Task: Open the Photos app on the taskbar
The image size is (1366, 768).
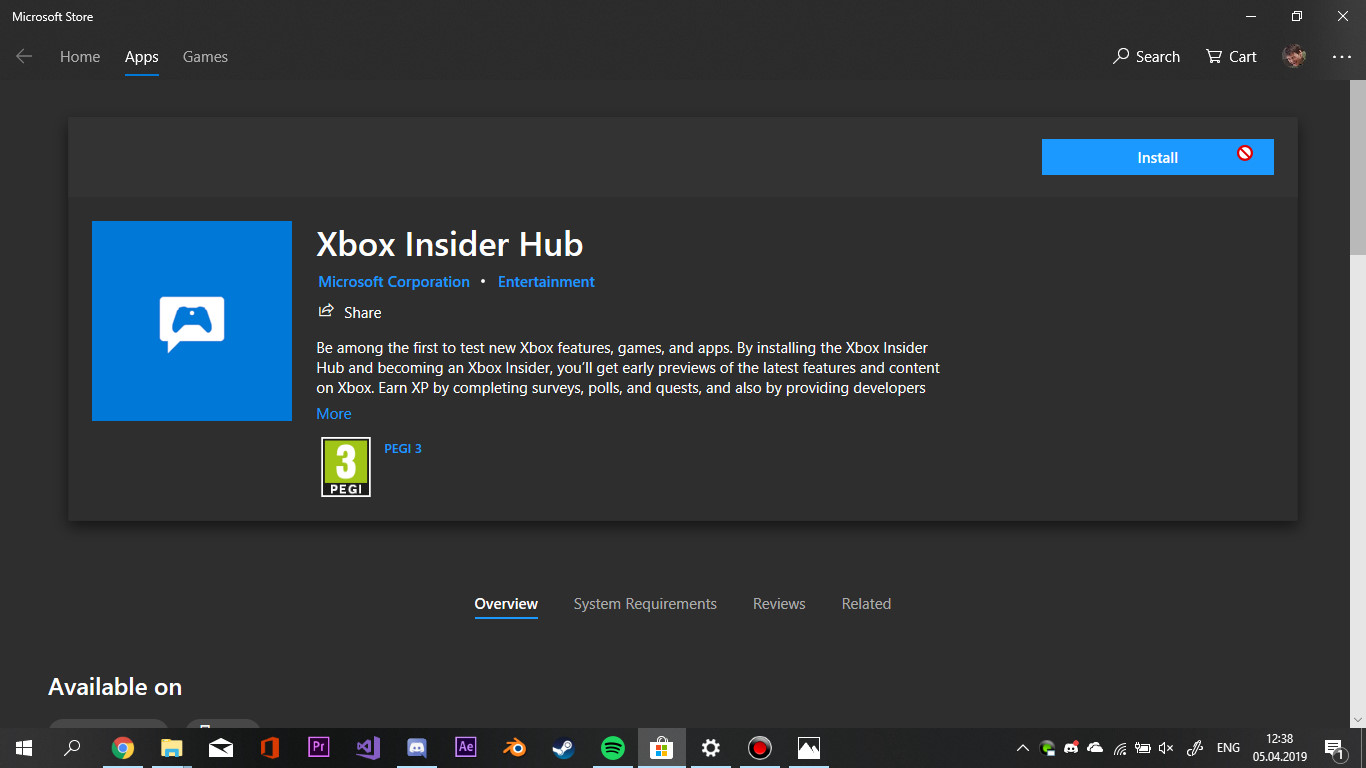Action: 809,748
